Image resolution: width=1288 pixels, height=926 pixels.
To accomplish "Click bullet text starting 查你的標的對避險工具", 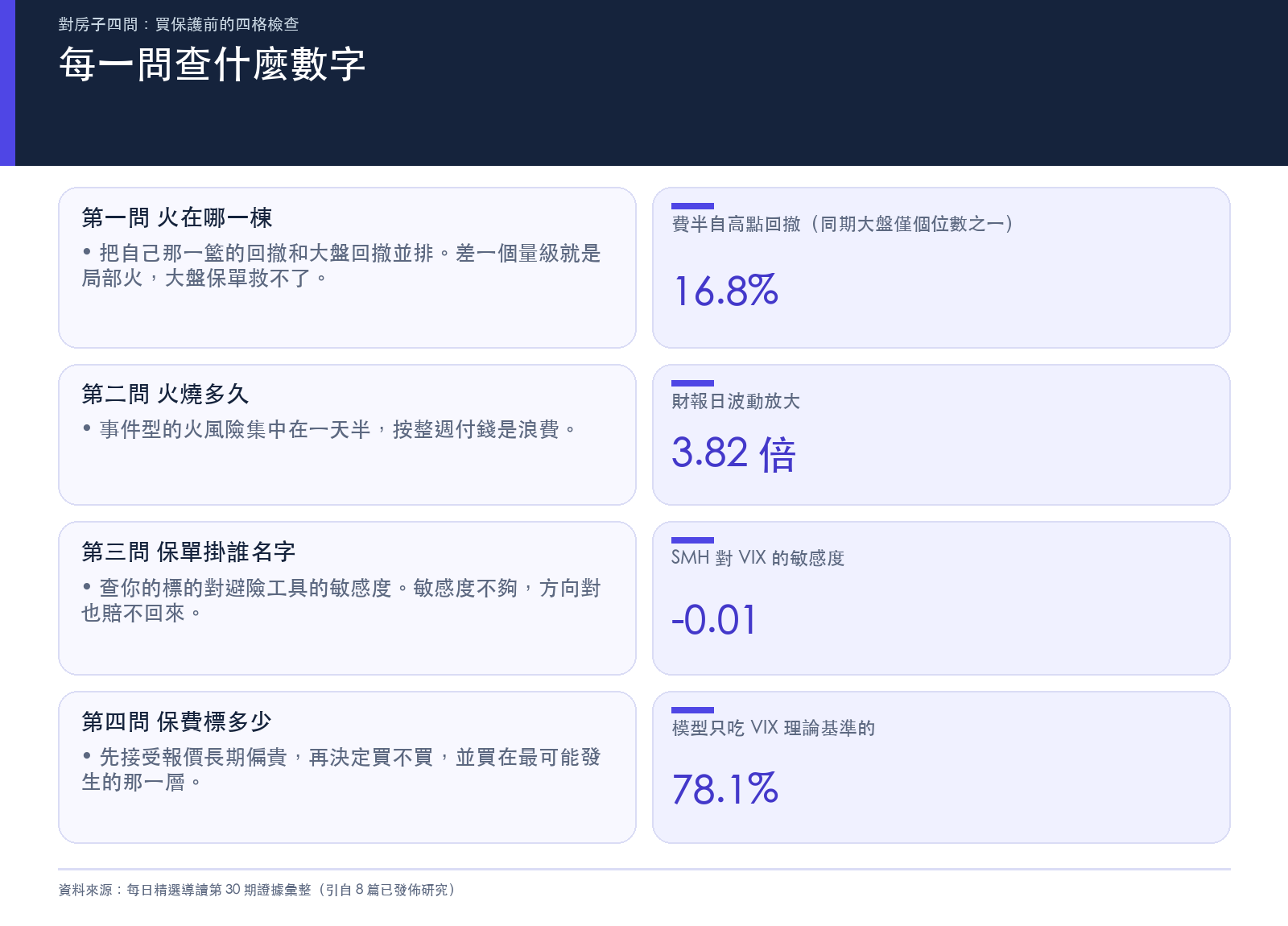I will (x=341, y=601).
